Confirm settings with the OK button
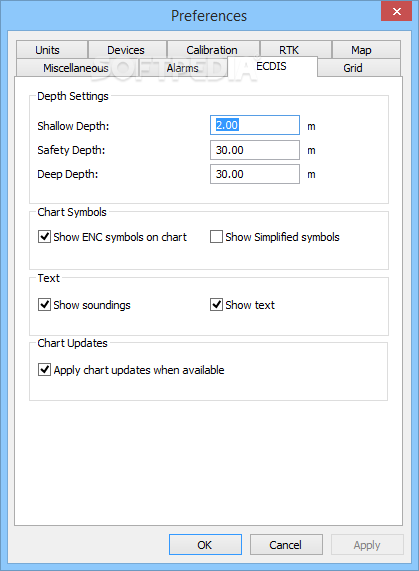 (205, 545)
